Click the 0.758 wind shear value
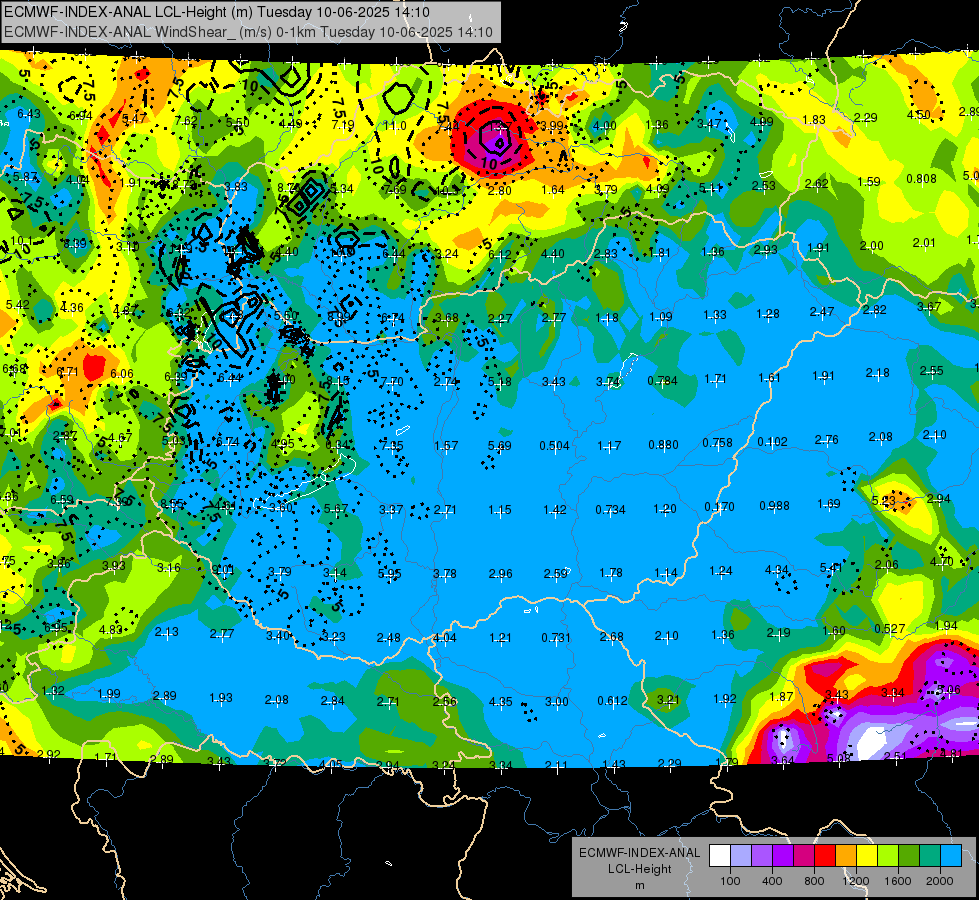Screen dimensions: 979x900 [717, 443]
